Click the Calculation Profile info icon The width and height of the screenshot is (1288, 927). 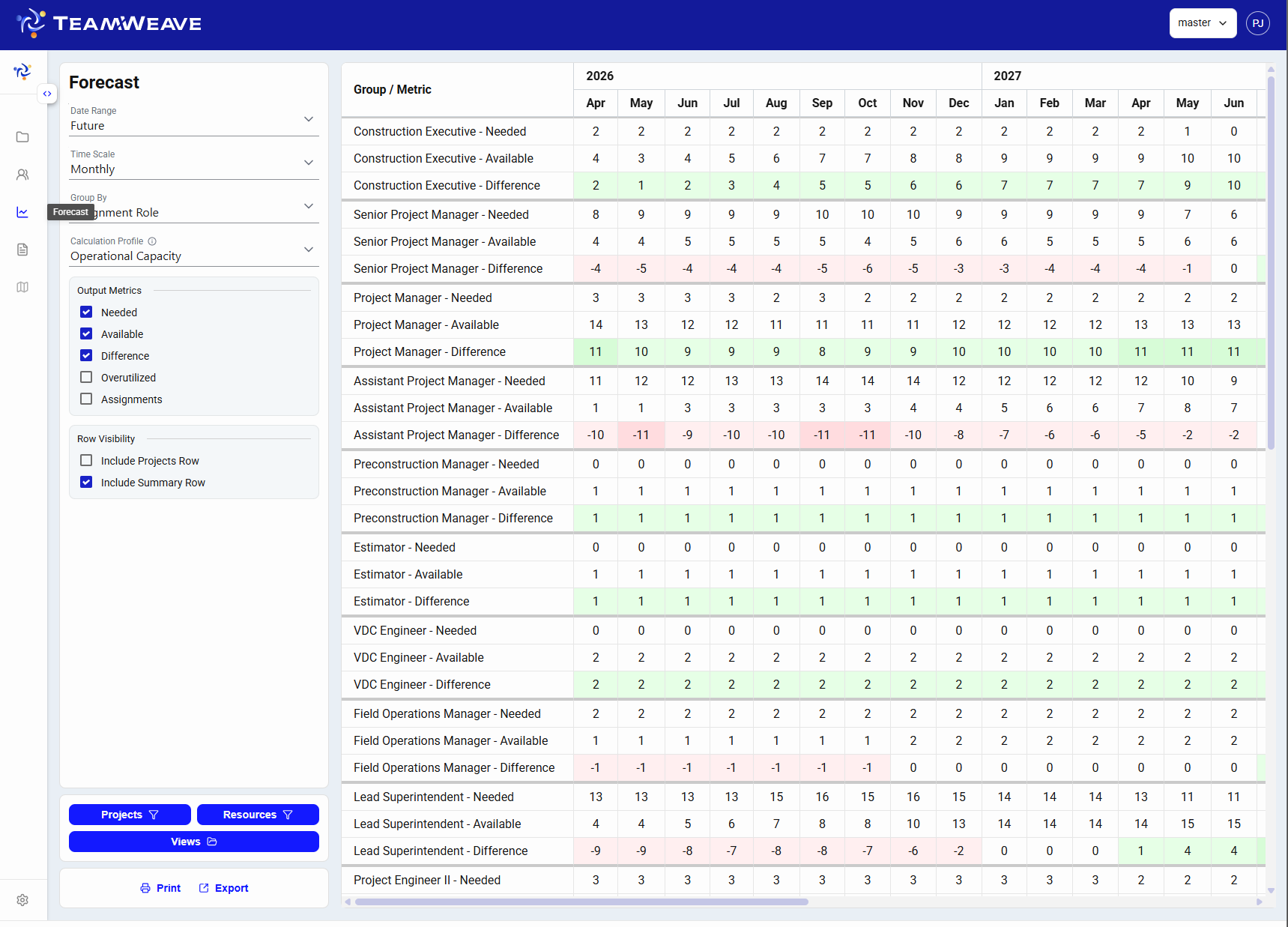coord(152,241)
